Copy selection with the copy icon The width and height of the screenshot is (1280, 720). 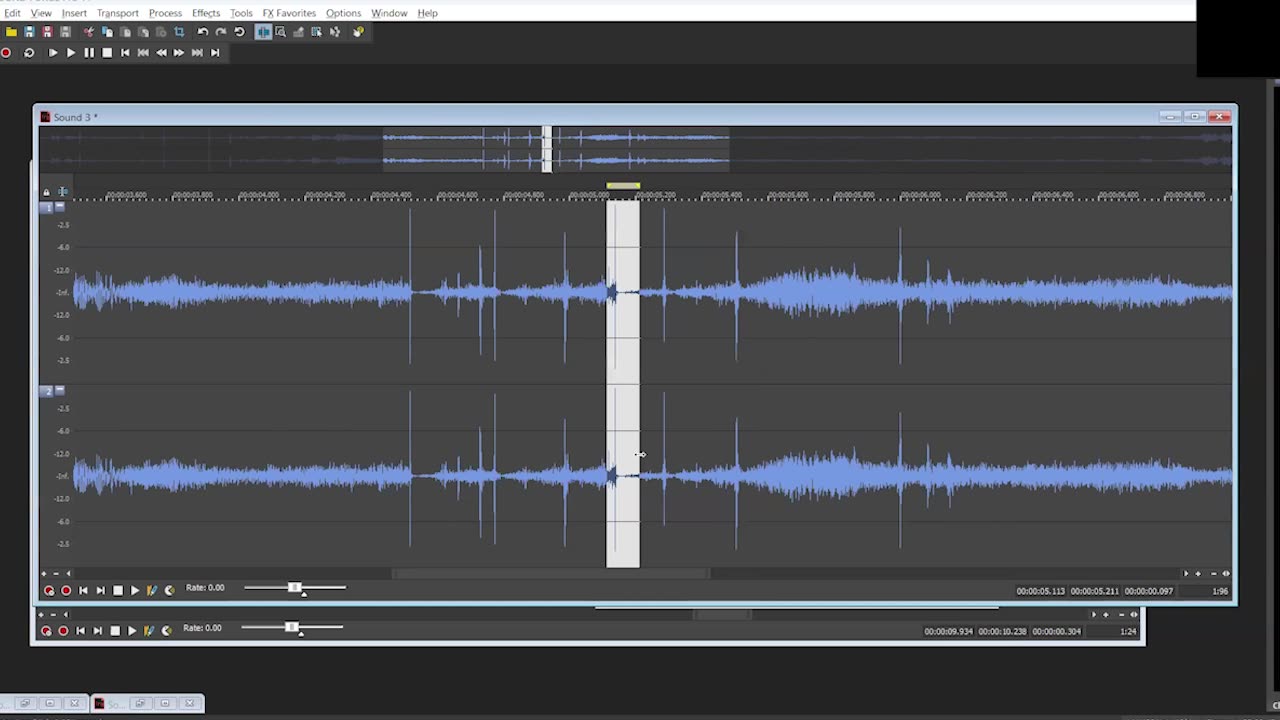[x=107, y=32]
